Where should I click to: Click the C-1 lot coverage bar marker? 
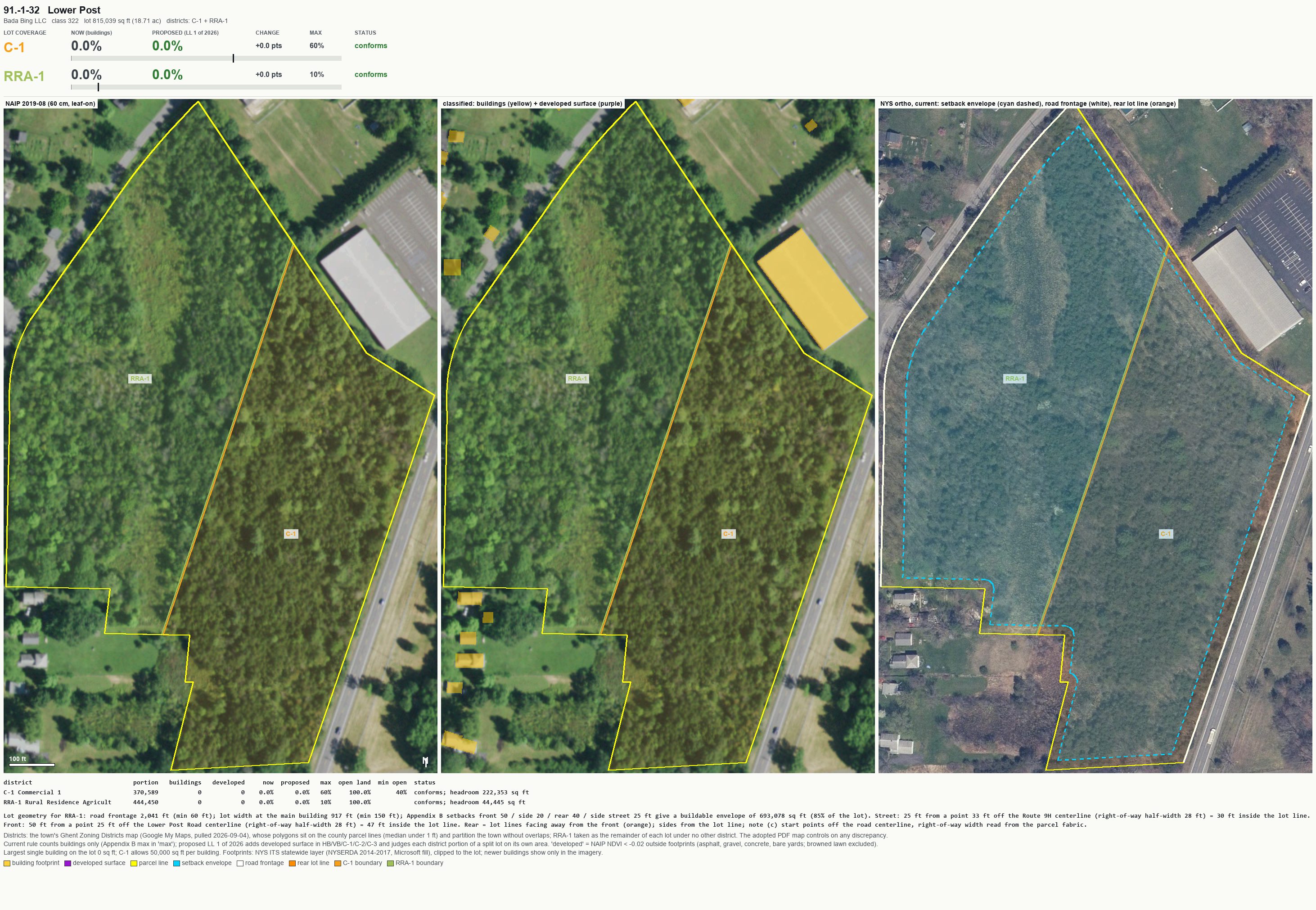pyautogui.click(x=233, y=58)
